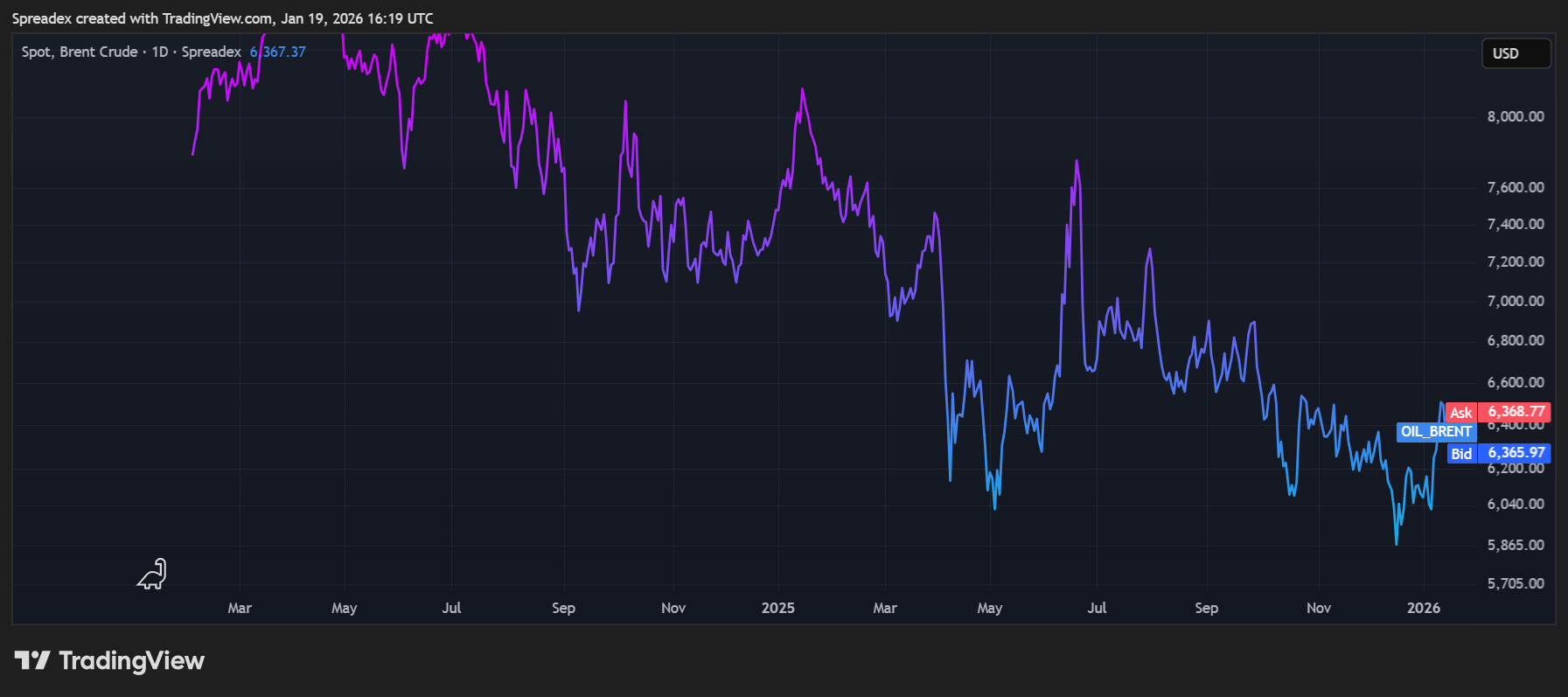Click the 6,367.37 value beside the chart title

(278, 52)
